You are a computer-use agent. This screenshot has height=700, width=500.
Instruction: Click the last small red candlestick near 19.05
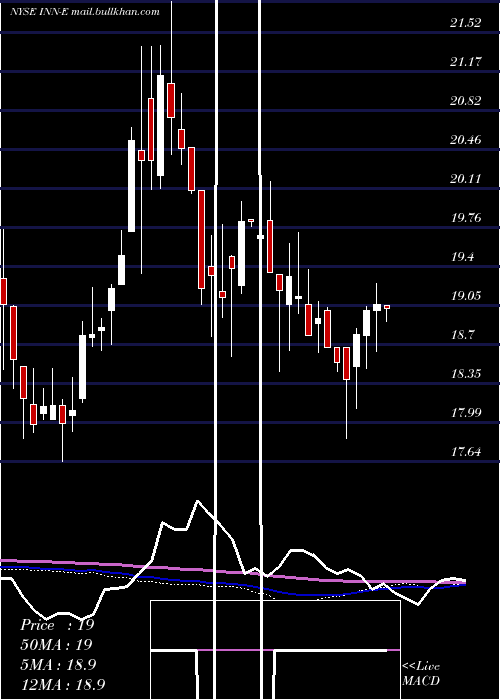[x=387, y=307]
